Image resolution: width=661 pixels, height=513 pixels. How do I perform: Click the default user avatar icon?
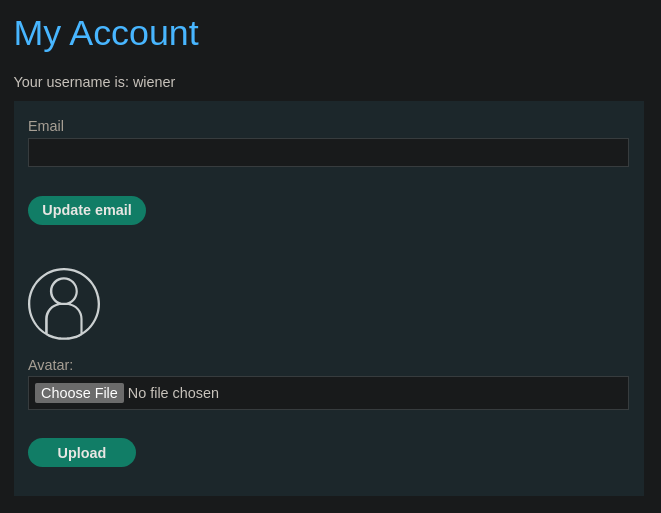(x=64, y=304)
